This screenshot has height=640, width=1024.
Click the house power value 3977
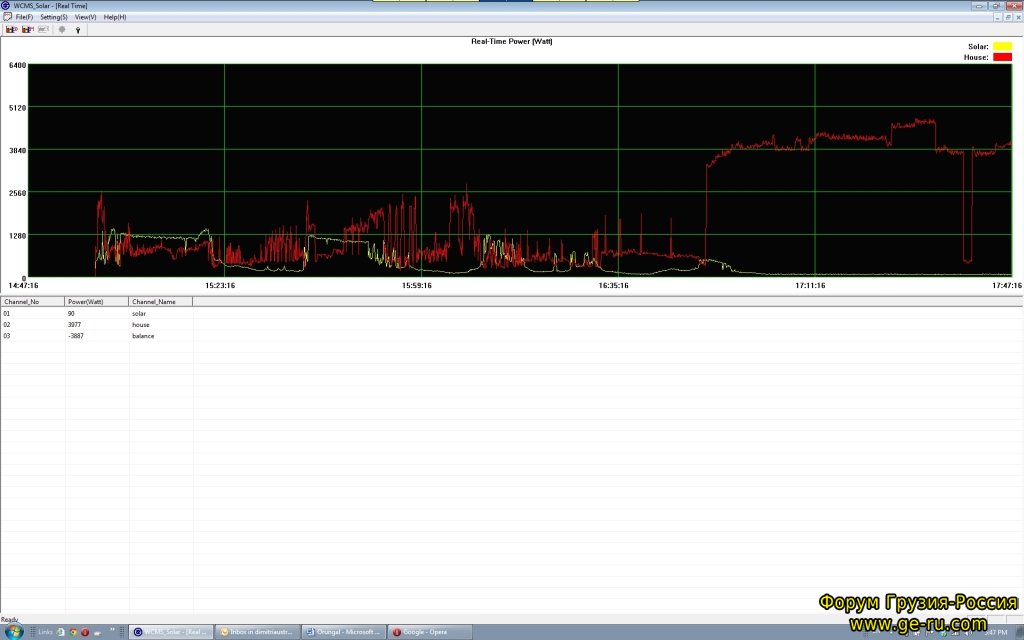point(74,325)
